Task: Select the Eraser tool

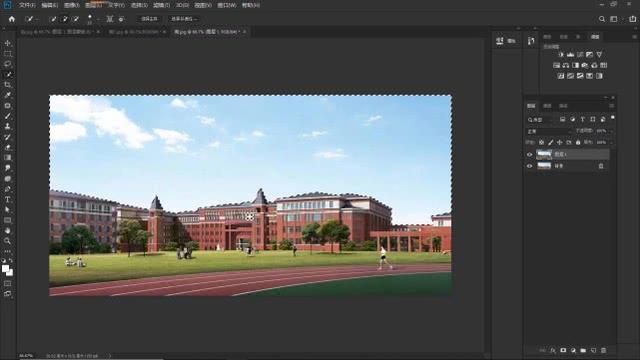Action: point(7,147)
